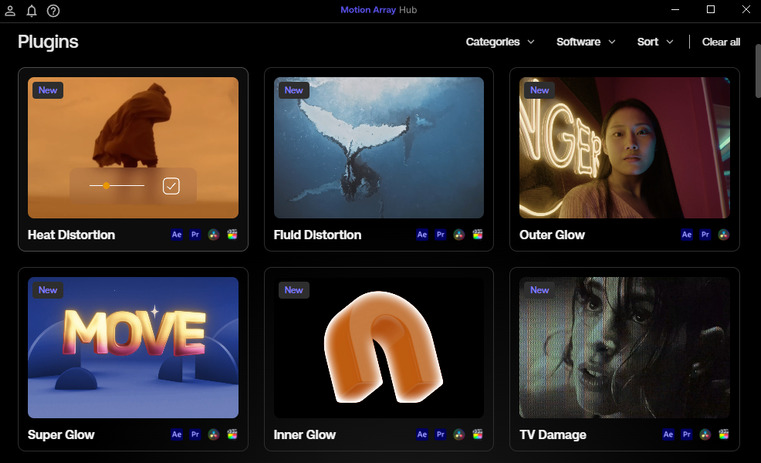Click Final Cut Pro icon on Heat Distortion
This screenshot has width=761, height=463.
(232, 235)
